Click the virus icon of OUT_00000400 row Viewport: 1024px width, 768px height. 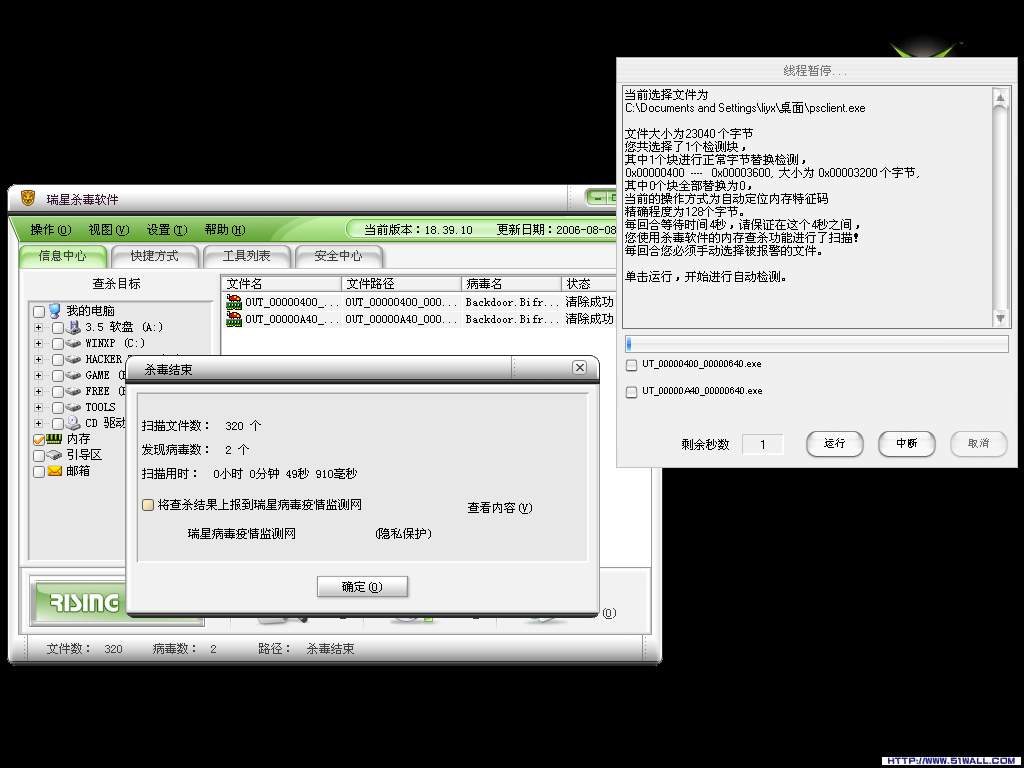point(234,302)
